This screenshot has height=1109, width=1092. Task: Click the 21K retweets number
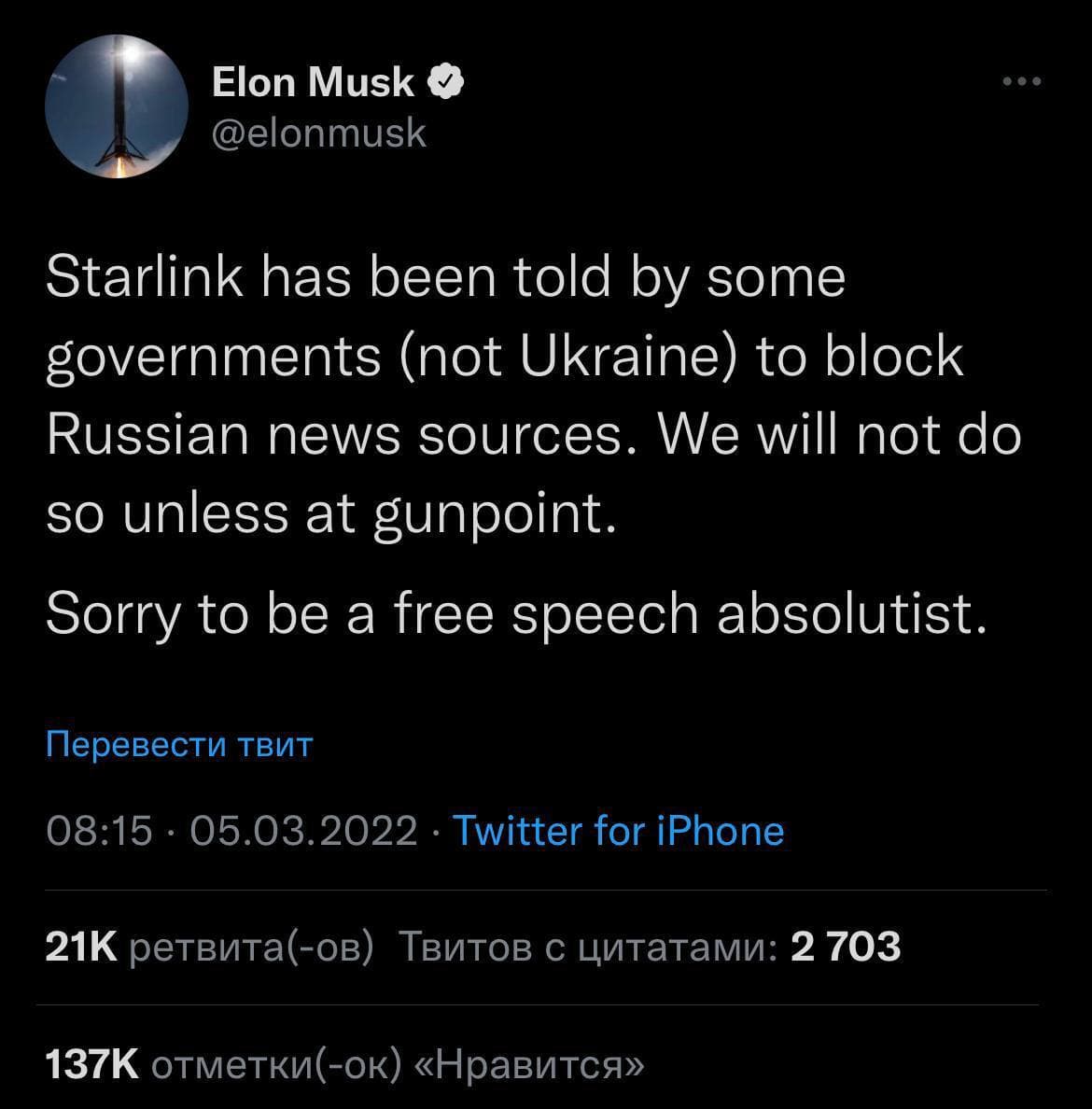click(81, 948)
